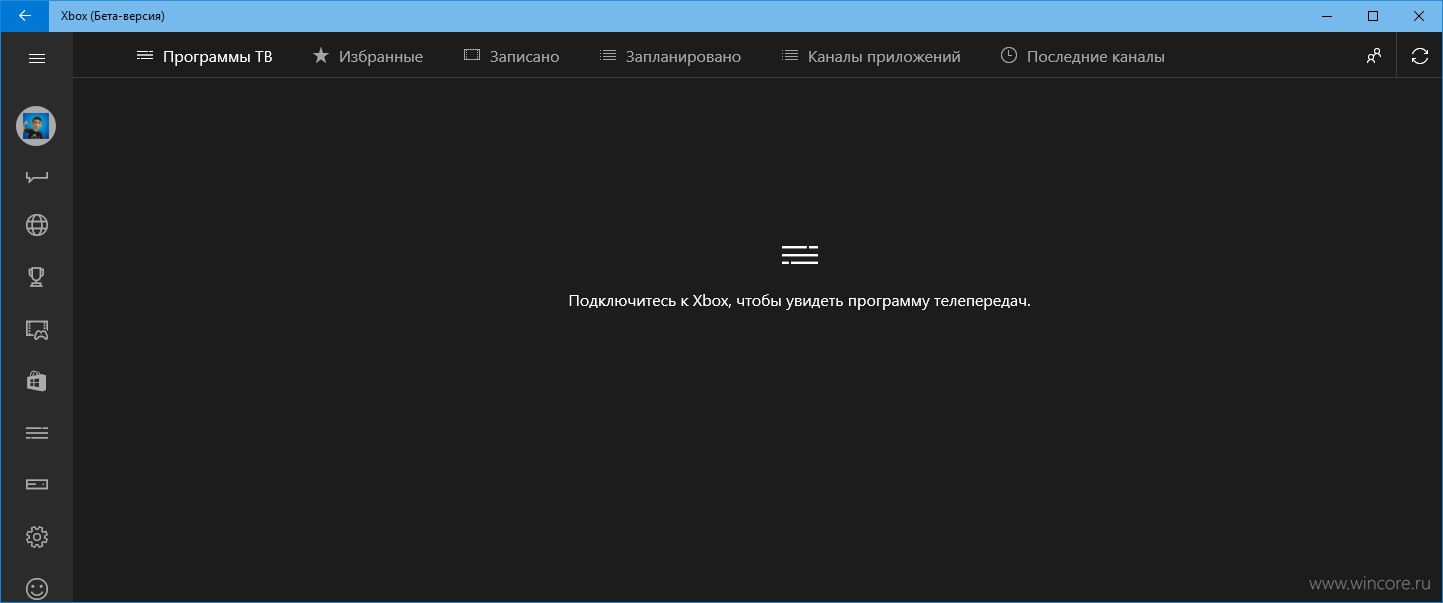Image resolution: width=1443 pixels, height=603 pixels.
Task: Click the refresh icon at top right
Action: click(x=1420, y=56)
